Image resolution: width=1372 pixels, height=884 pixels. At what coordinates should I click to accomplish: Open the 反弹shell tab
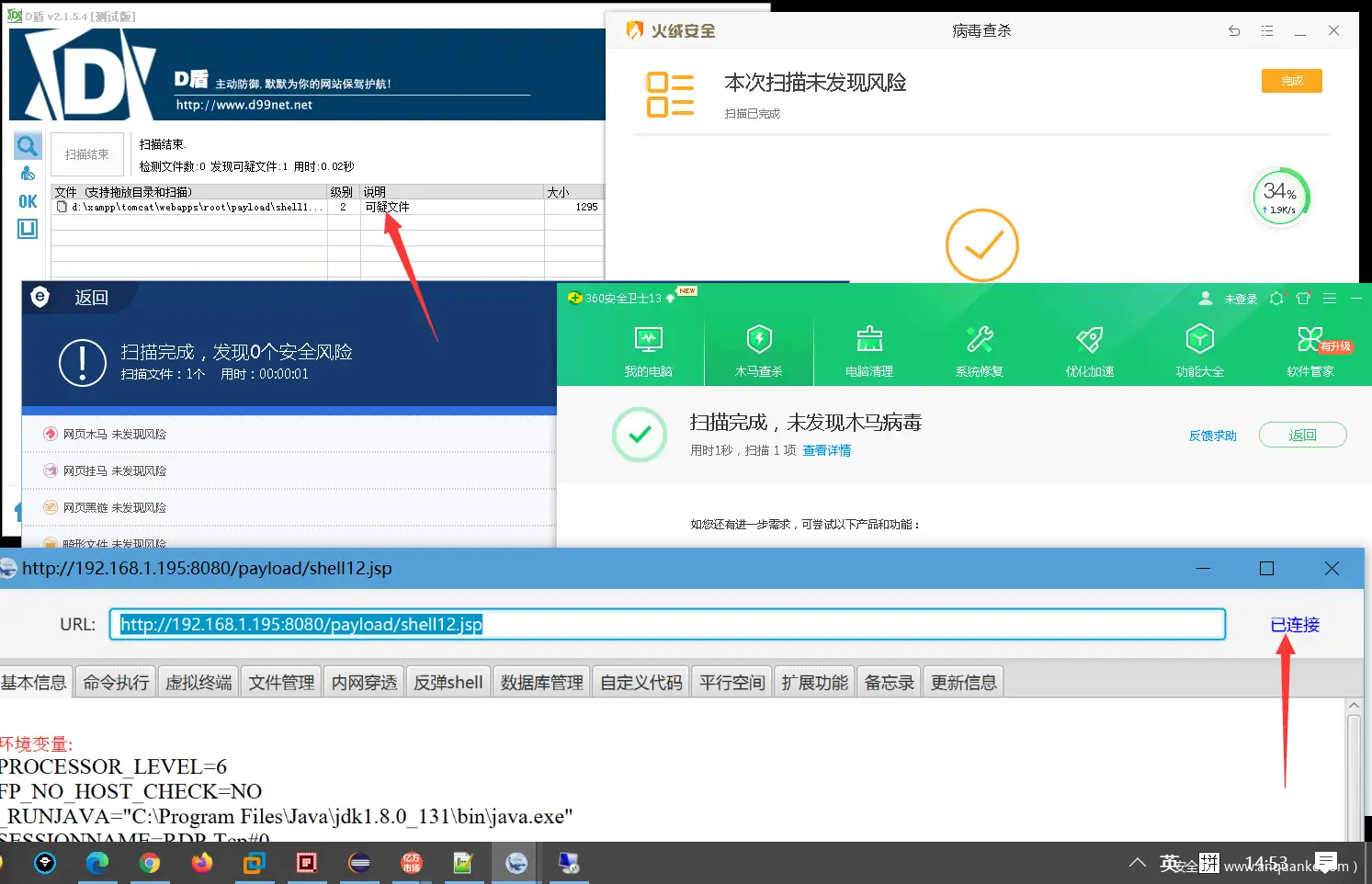[x=448, y=683]
